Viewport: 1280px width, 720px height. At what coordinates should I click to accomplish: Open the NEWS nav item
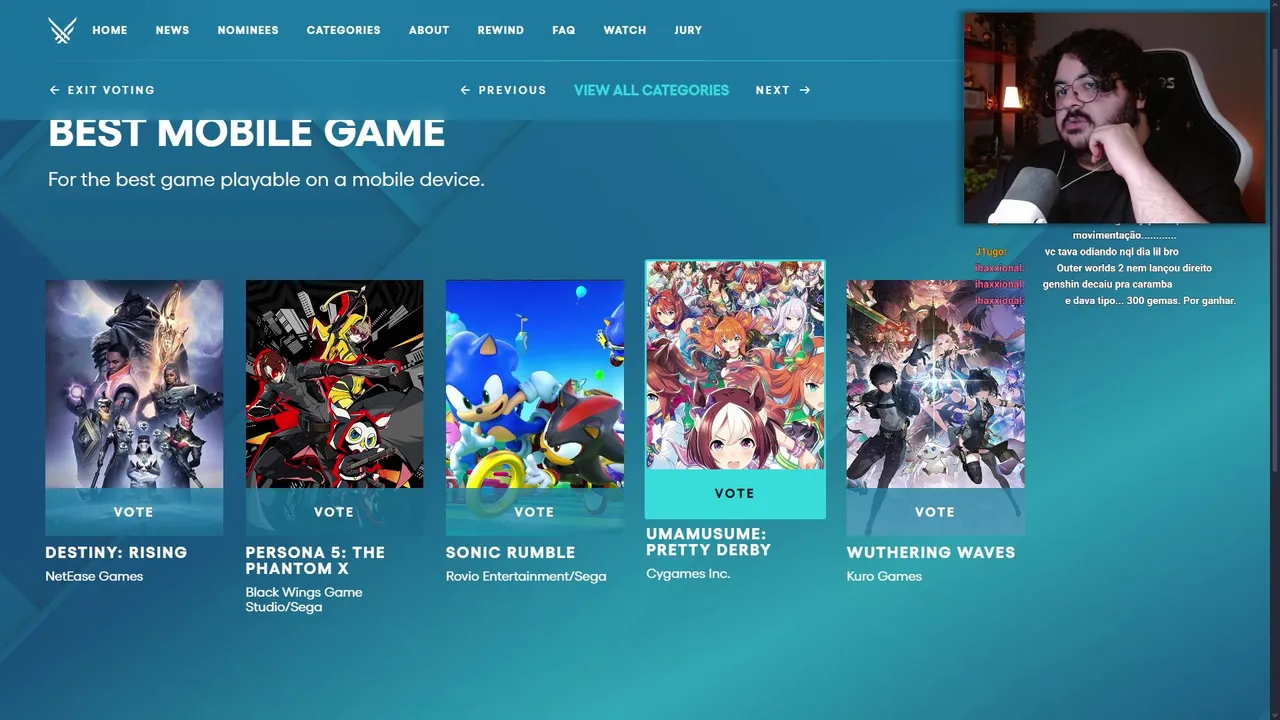point(172,30)
